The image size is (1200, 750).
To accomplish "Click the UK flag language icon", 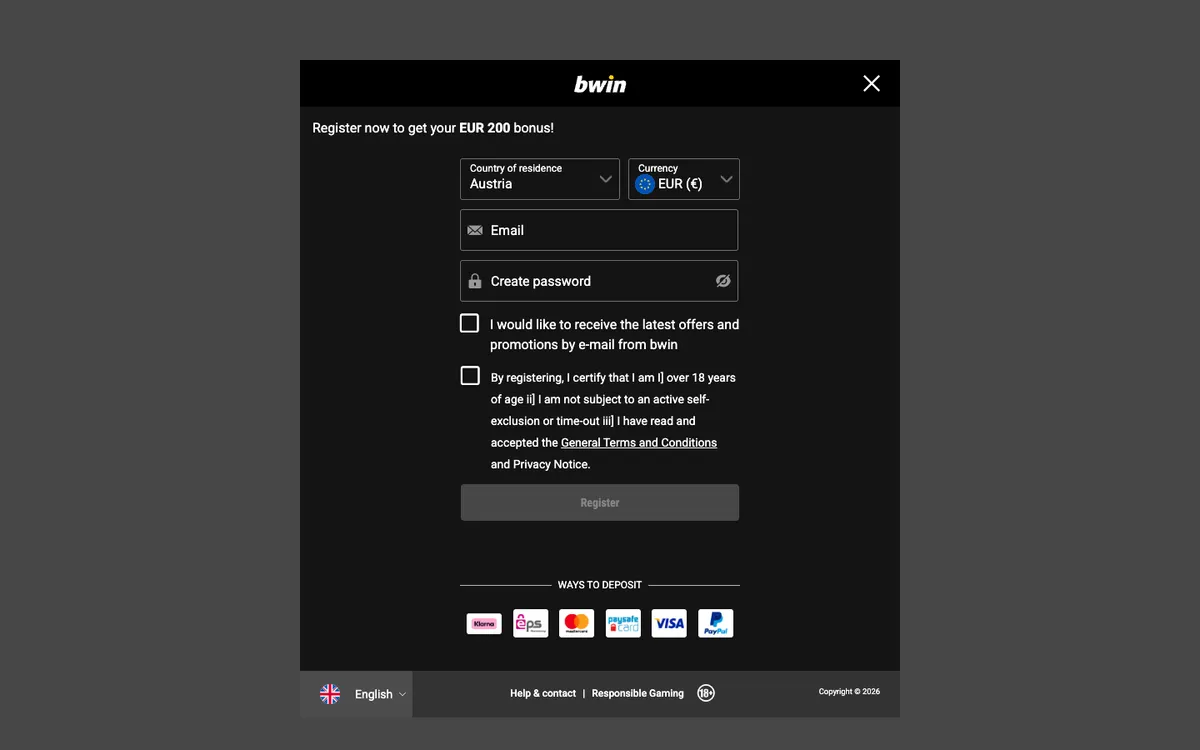I will [x=330, y=694].
